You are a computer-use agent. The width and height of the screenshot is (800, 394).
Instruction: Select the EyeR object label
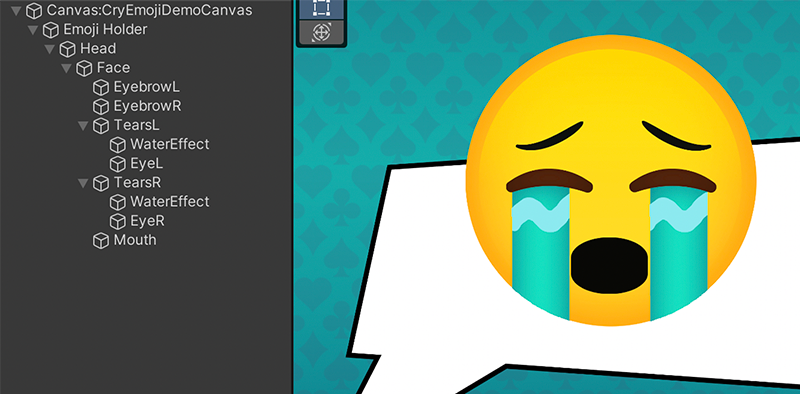pyautogui.click(x=147, y=221)
